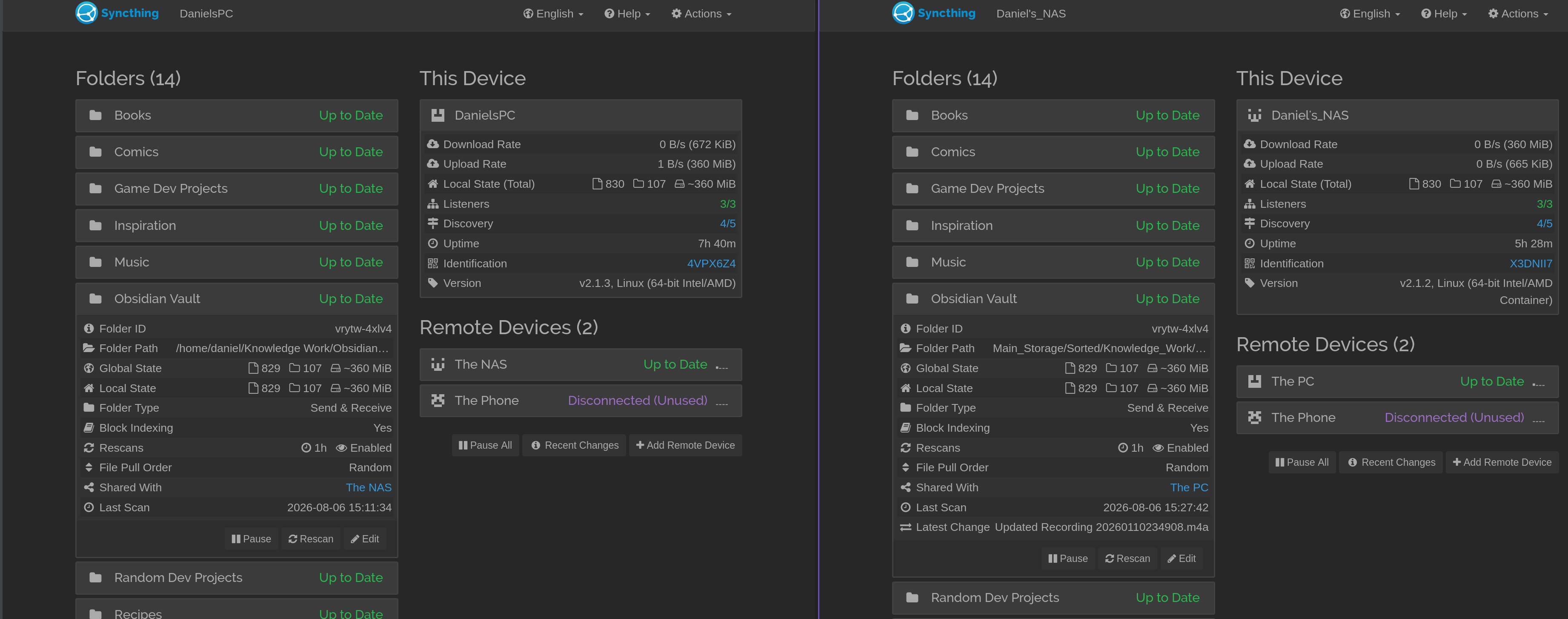Expand the Game Dev Projects folder in Daniel's_NAS window
1568x619 pixels.
[1054, 189]
